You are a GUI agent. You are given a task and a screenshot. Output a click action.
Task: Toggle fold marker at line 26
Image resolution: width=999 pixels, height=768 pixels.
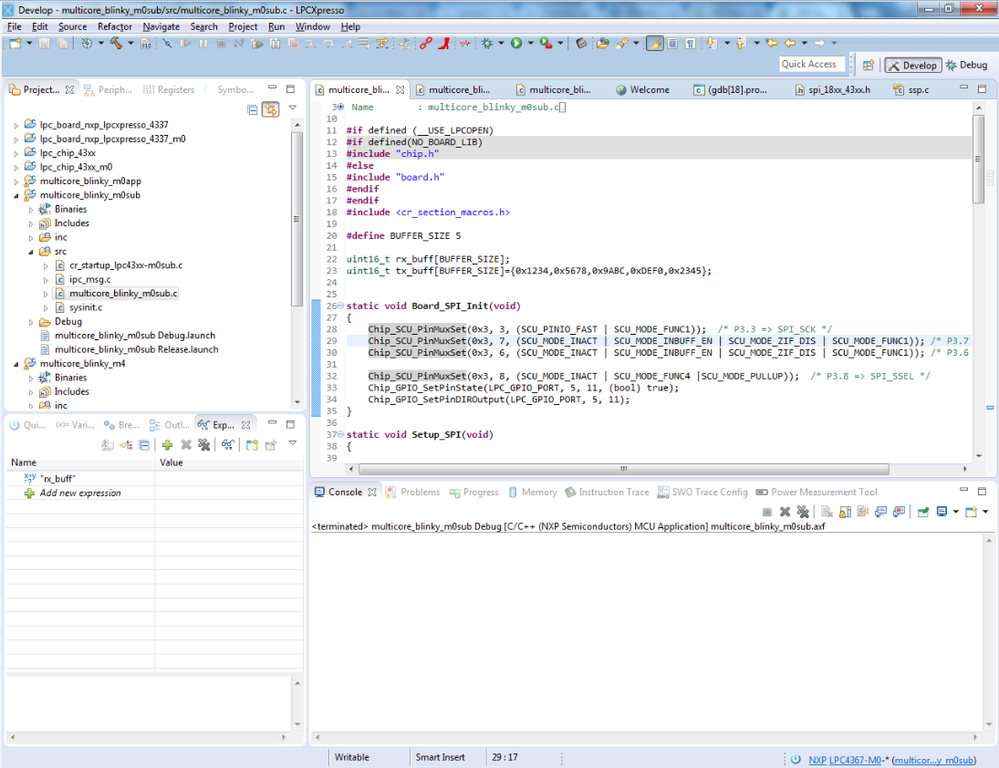click(x=340, y=306)
